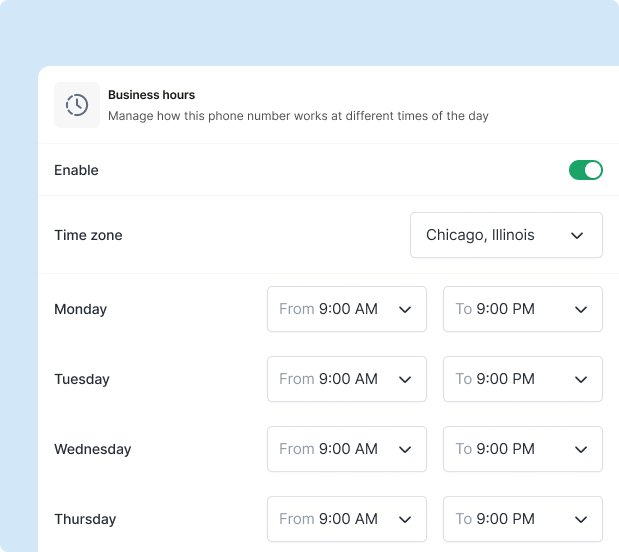Click the Time zone label
The image size is (619, 552).
click(88, 235)
